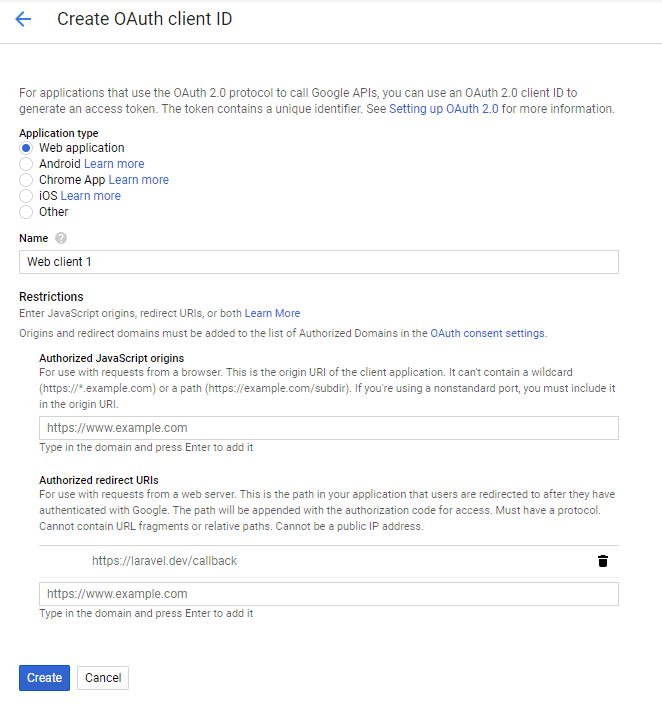Open Learn more link next to Android
The width and height of the screenshot is (662, 705).
tap(114, 164)
